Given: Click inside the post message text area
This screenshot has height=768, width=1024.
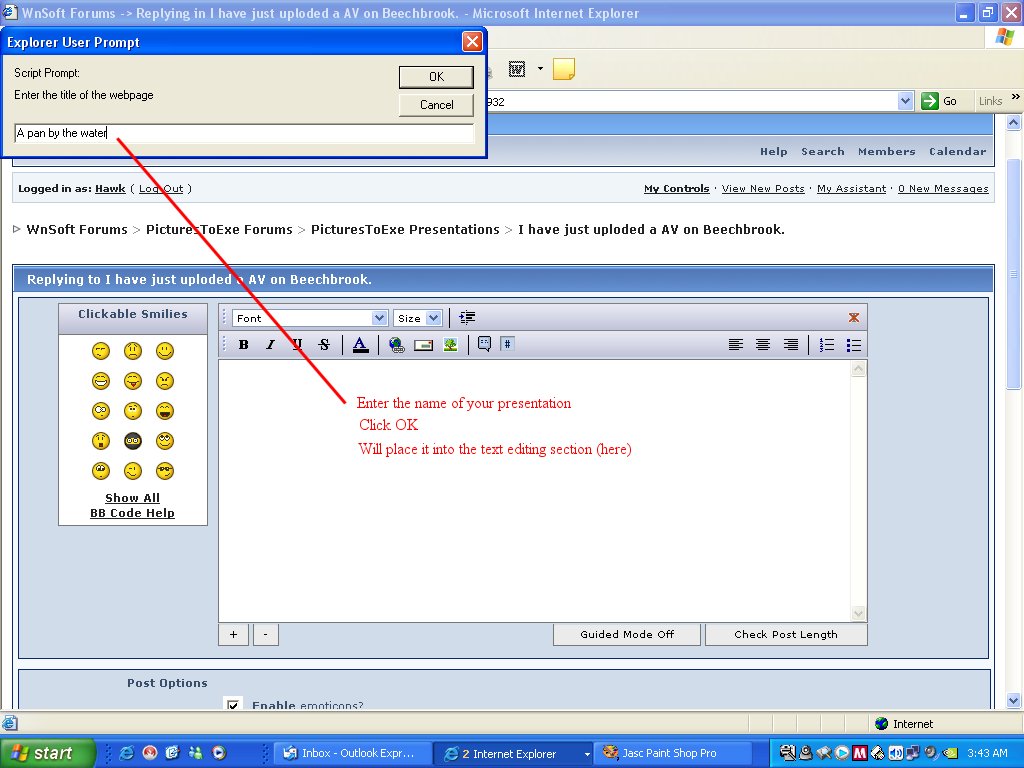Looking at the screenshot, I should click(534, 490).
